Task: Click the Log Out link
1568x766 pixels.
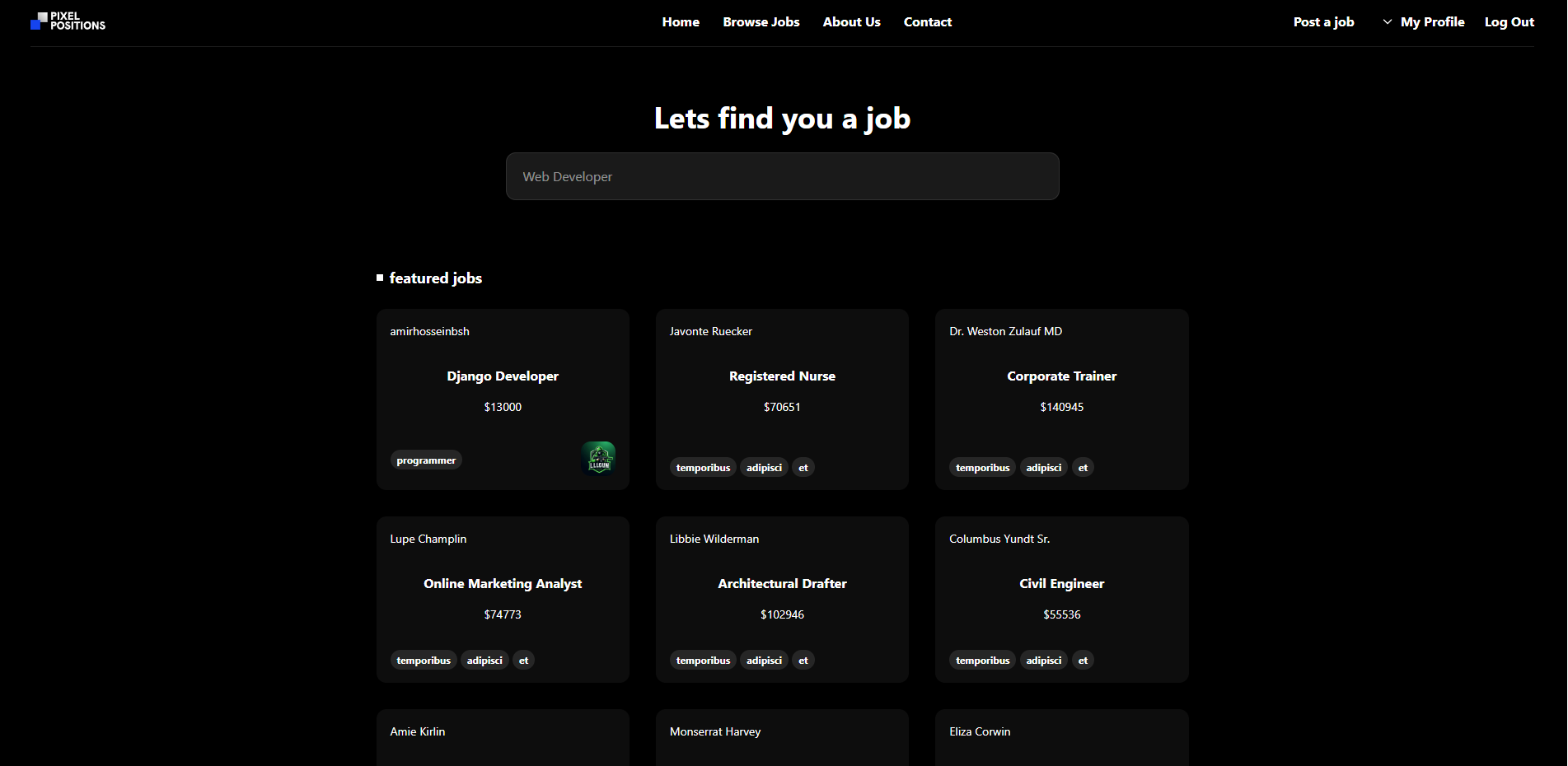Action: (x=1509, y=22)
